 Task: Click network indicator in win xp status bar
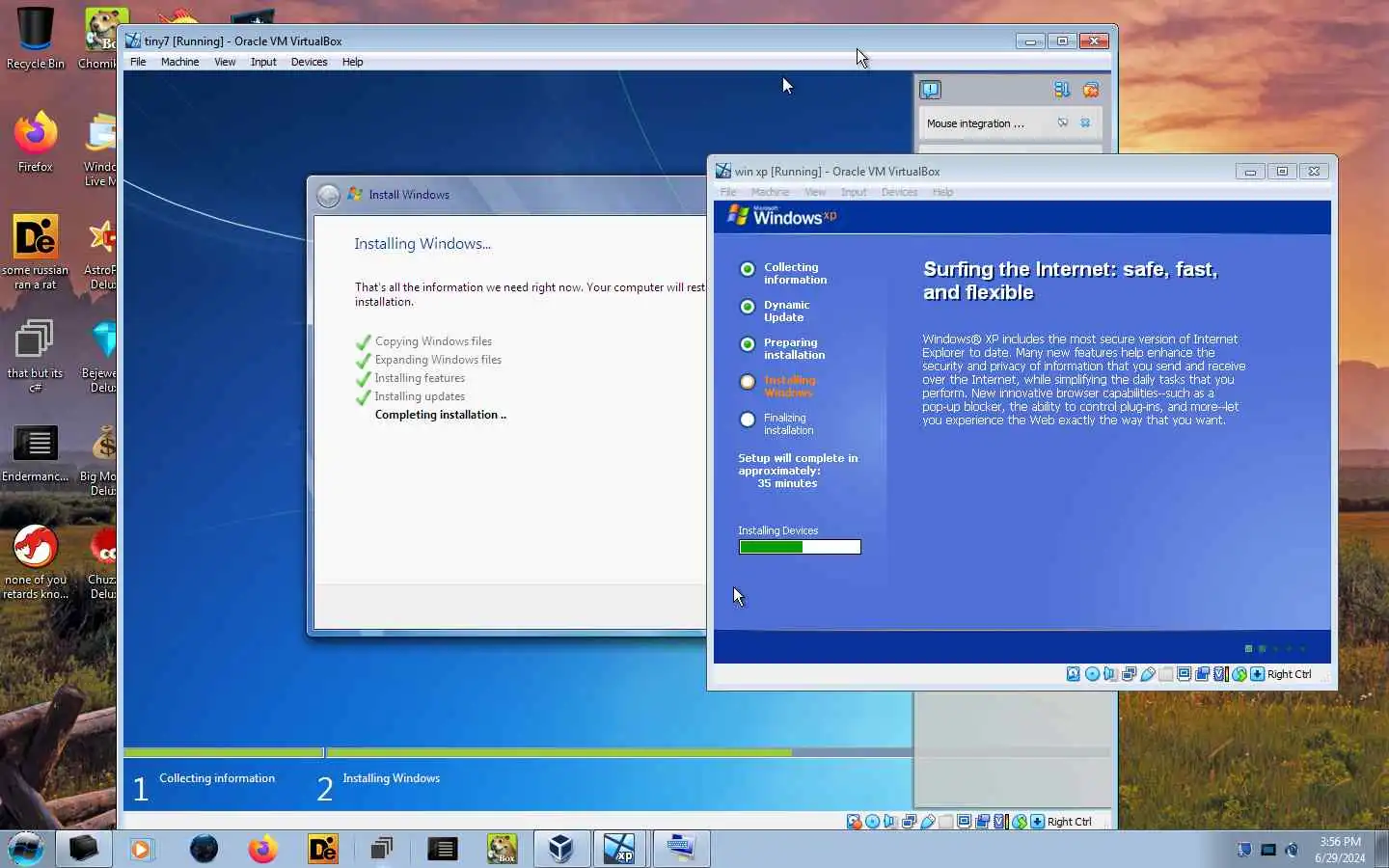[1129, 674]
